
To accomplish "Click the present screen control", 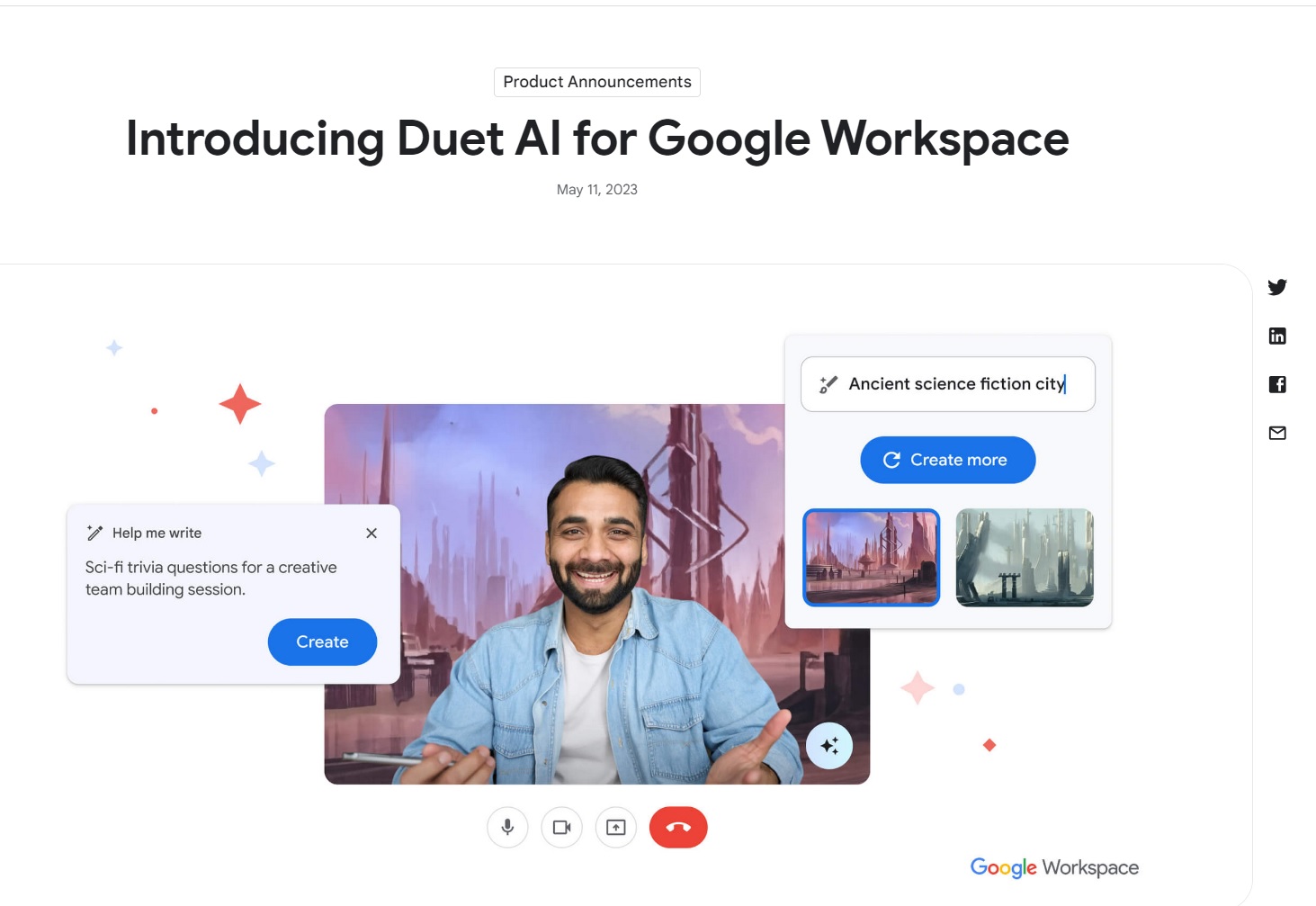I will tap(615, 826).
